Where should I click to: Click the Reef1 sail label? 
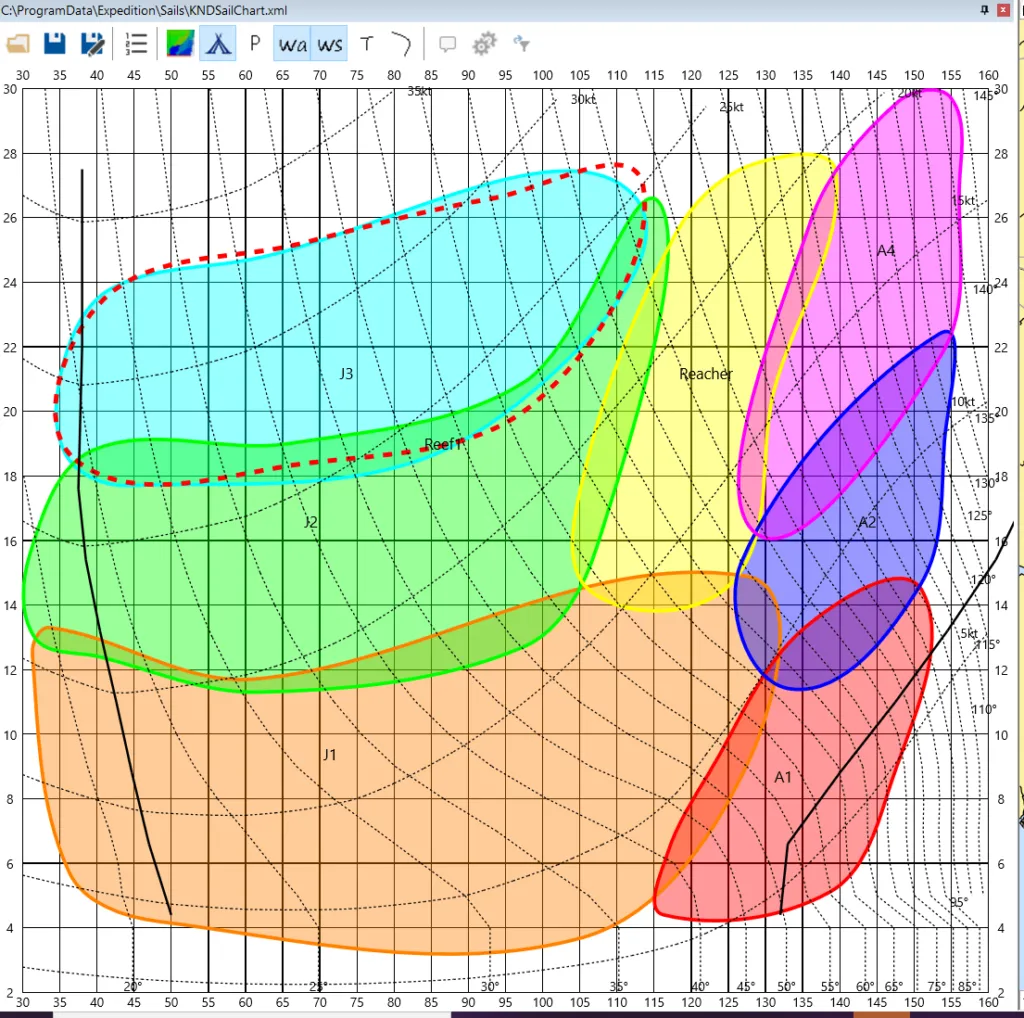[x=443, y=445]
